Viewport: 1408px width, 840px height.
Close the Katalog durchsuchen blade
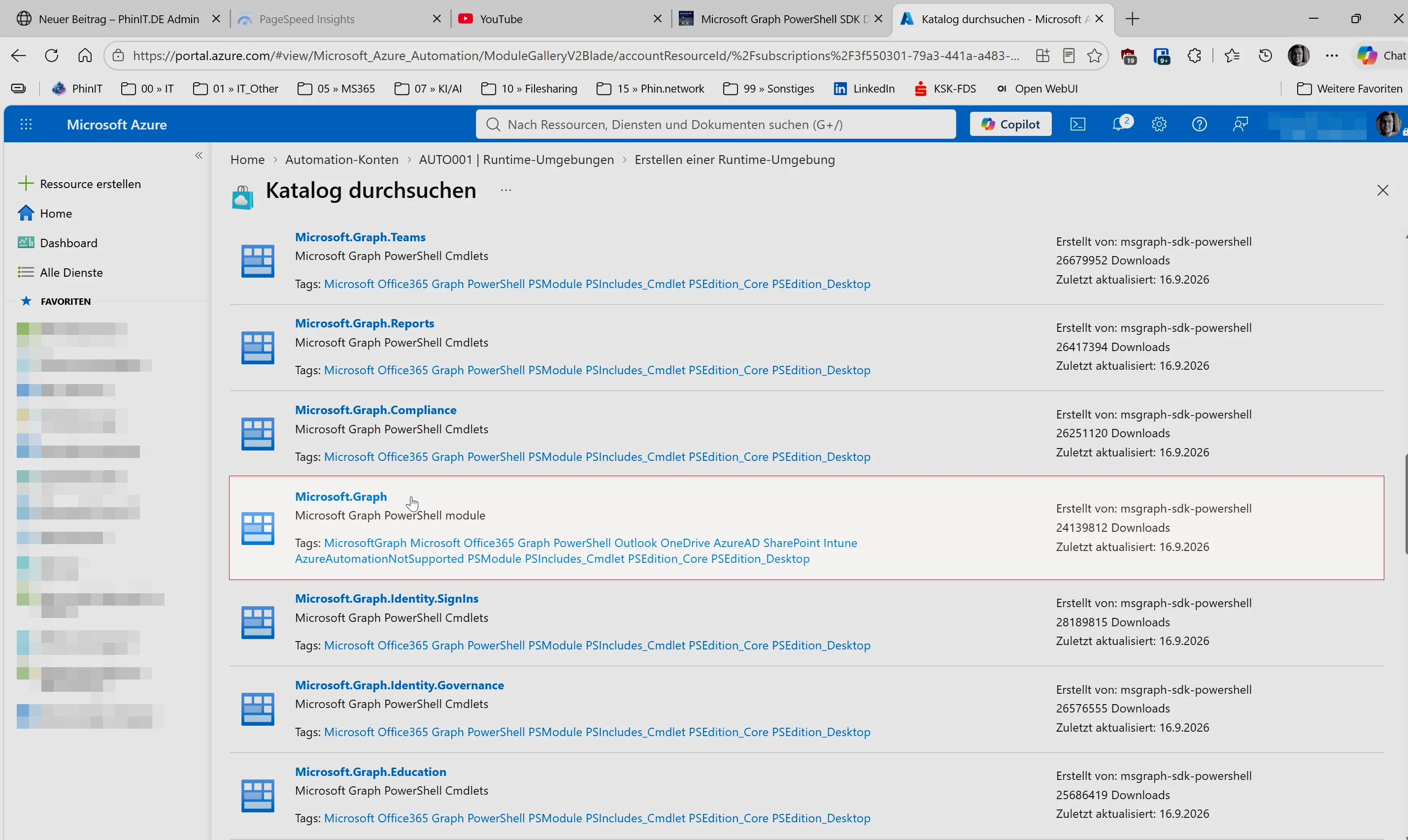(x=1382, y=190)
